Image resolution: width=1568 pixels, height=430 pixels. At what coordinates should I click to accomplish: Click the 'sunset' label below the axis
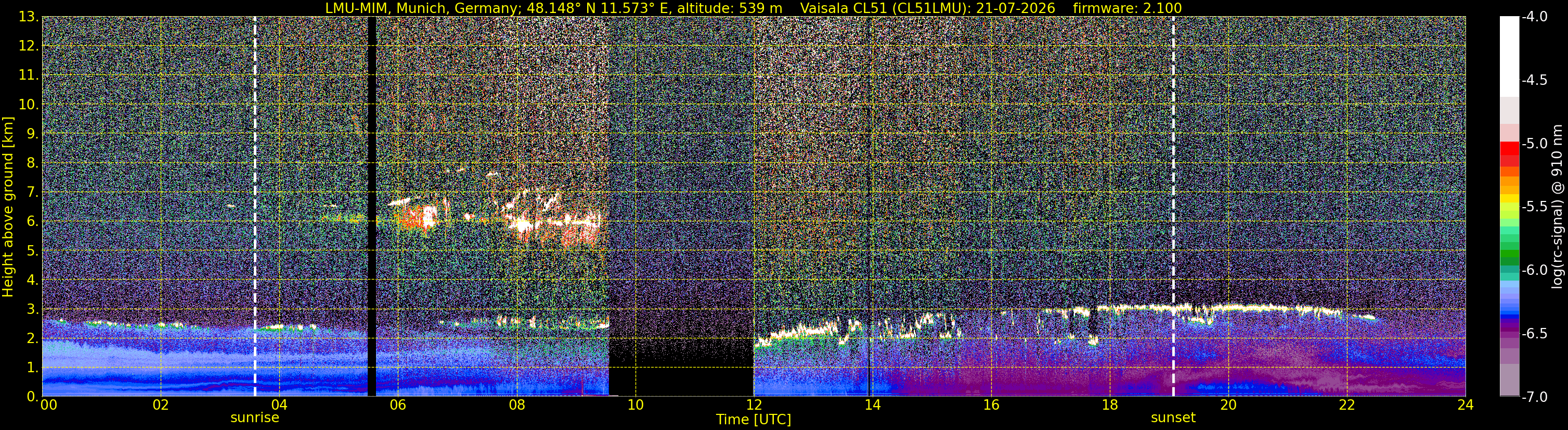click(1173, 418)
